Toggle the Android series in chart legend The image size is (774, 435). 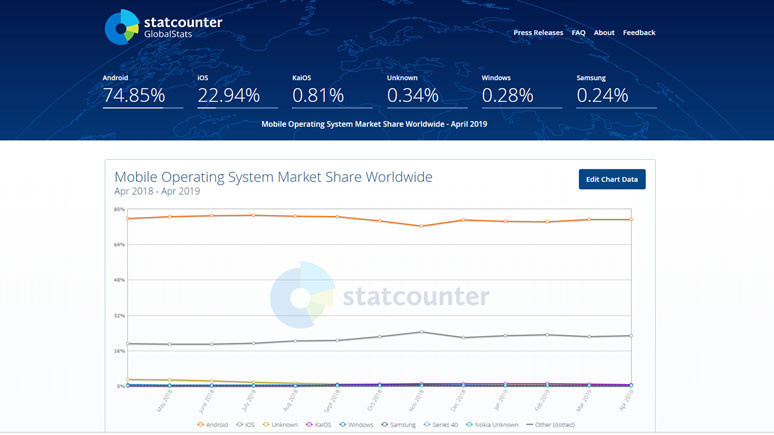[214, 424]
